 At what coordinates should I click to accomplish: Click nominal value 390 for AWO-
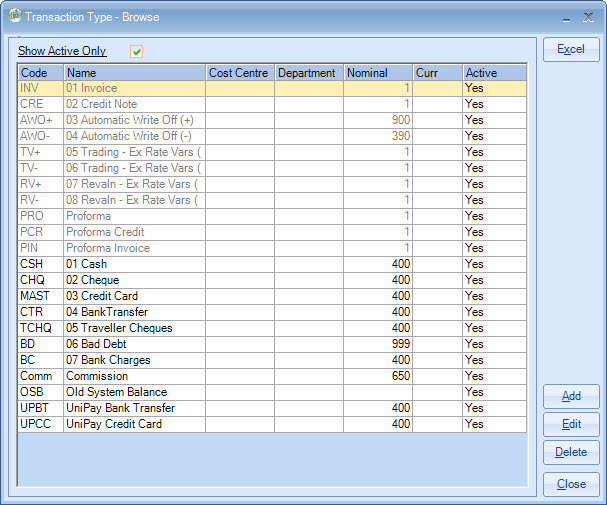click(401, 136)
